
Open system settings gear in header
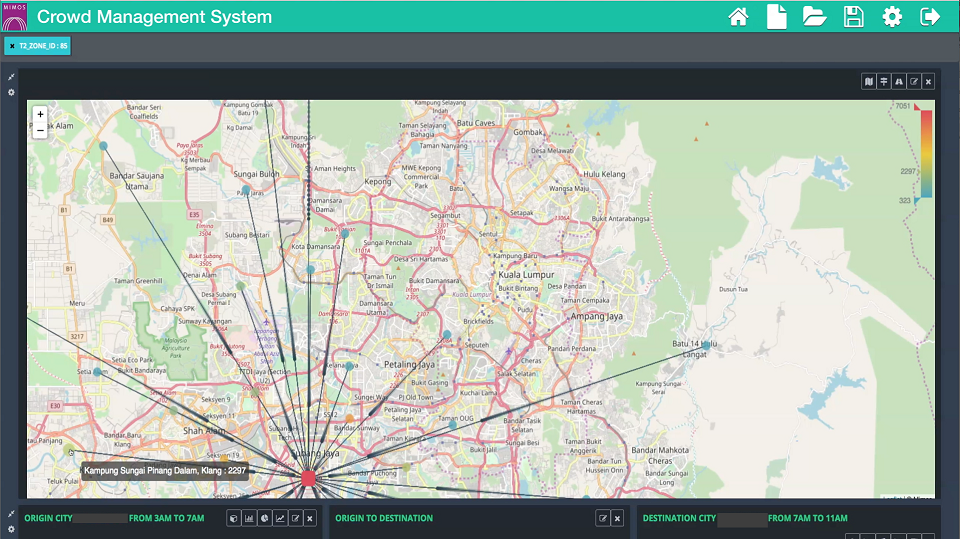pyautogui.click(x=892, y=17)
